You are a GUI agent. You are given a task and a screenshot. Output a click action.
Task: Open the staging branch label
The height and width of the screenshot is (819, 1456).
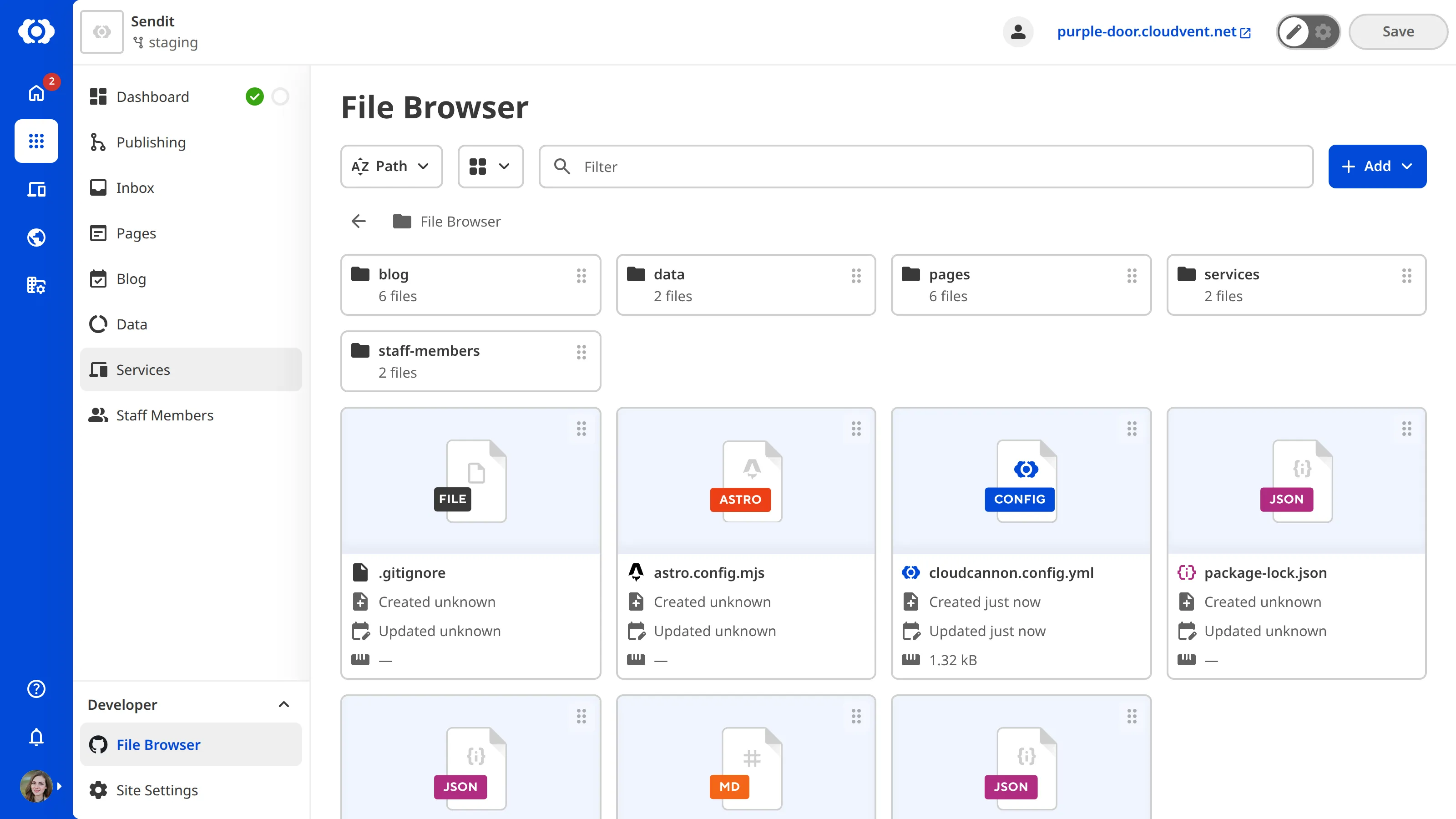[x=165, y=42]
